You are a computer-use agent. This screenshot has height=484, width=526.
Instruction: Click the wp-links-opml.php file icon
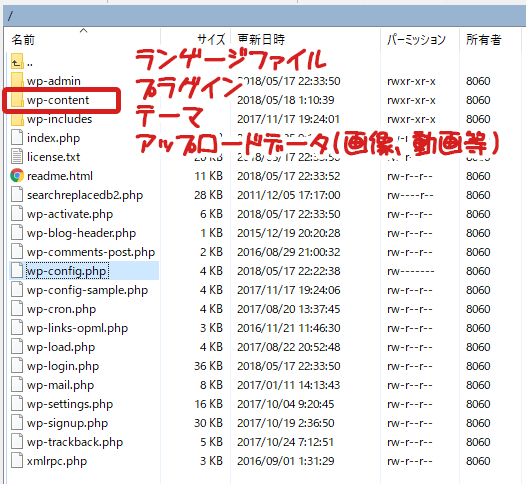[17, 328]
